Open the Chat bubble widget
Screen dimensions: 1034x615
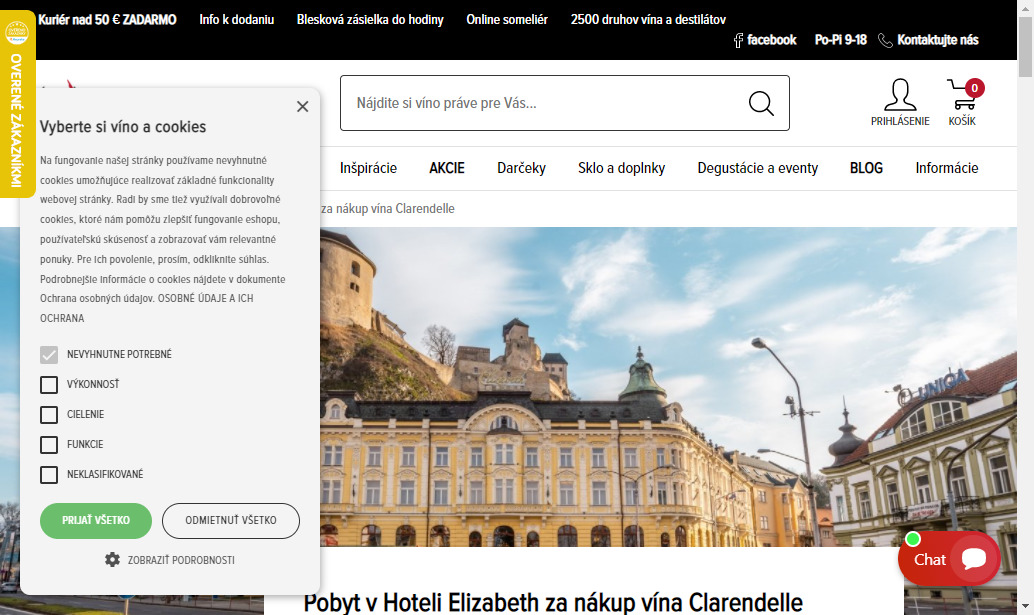pyautogui.click(x=949, y=559)
